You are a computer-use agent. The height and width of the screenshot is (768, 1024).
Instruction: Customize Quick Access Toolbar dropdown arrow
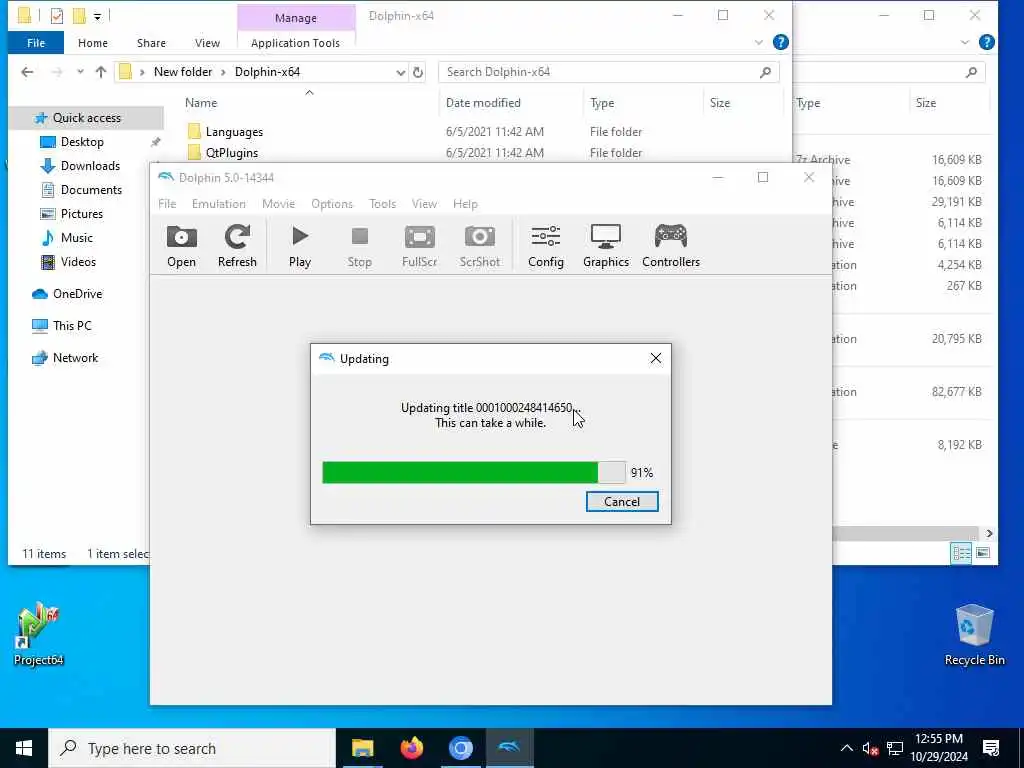pos(97,16)
